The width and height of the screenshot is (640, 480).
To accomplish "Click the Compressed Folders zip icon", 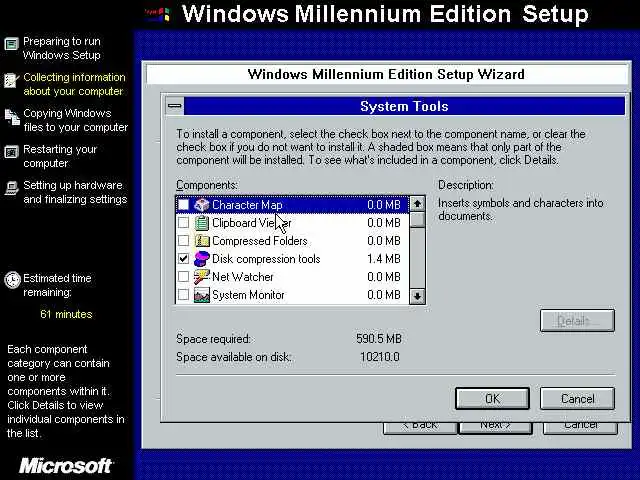I will pos(201,241).
